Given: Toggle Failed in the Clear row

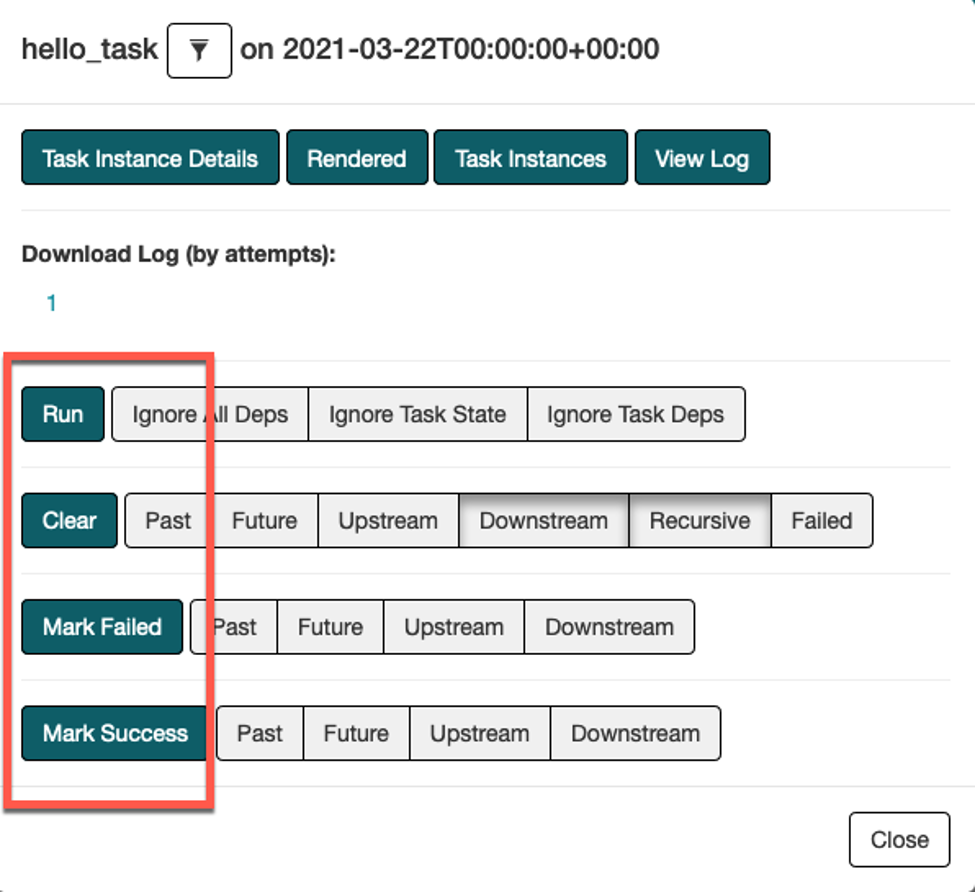Looking at the screenshot, I should 821,521.
